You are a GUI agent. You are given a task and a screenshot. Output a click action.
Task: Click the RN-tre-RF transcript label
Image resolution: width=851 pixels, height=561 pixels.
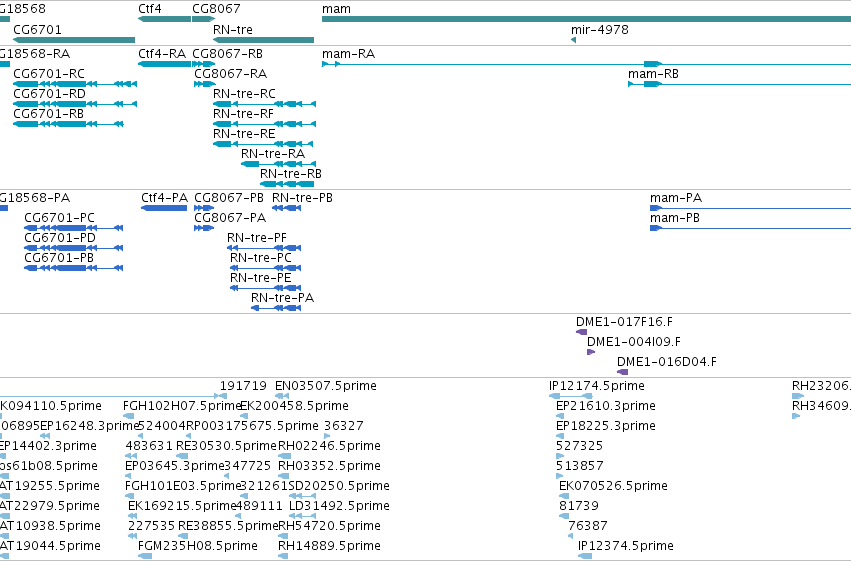point(243,114)
